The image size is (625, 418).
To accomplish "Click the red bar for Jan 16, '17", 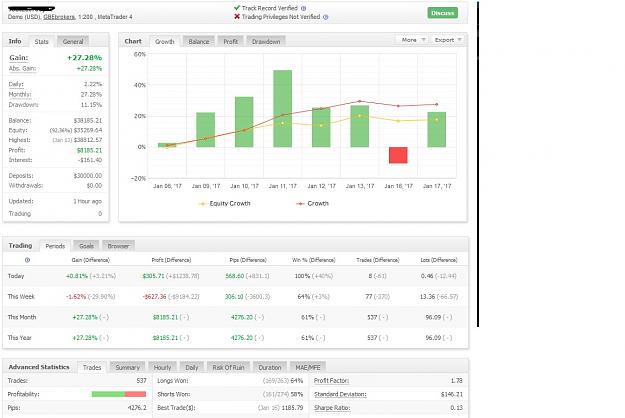I will click(x=398, y=155).
